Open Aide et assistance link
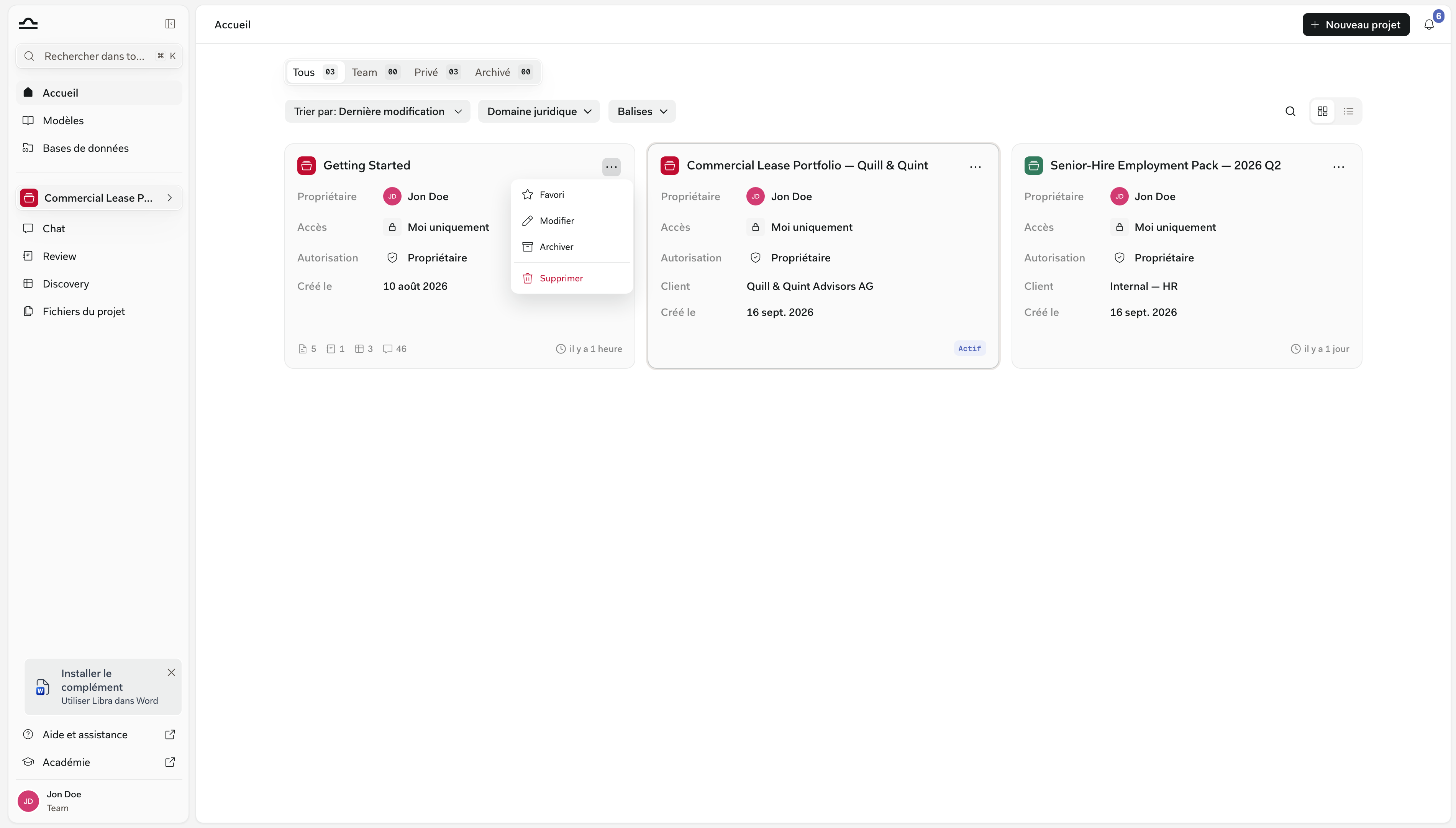 (x=99, y=735)
